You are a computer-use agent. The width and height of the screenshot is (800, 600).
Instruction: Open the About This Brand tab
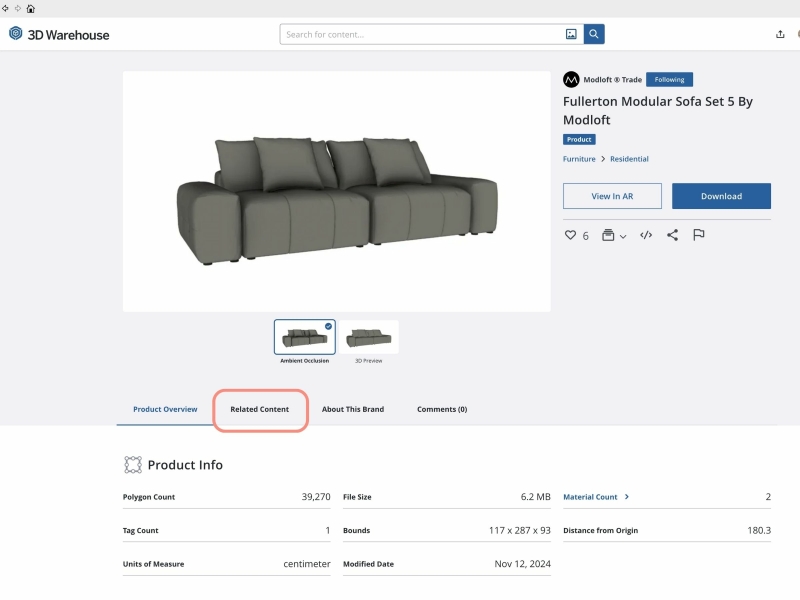[353, 409]
